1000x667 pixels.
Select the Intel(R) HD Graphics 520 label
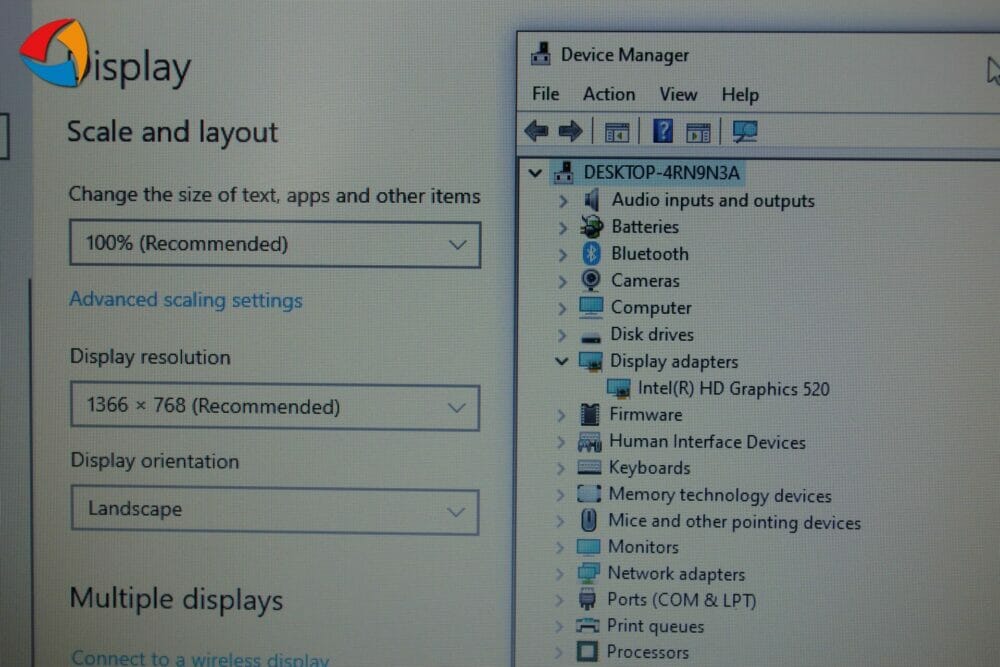733,389
